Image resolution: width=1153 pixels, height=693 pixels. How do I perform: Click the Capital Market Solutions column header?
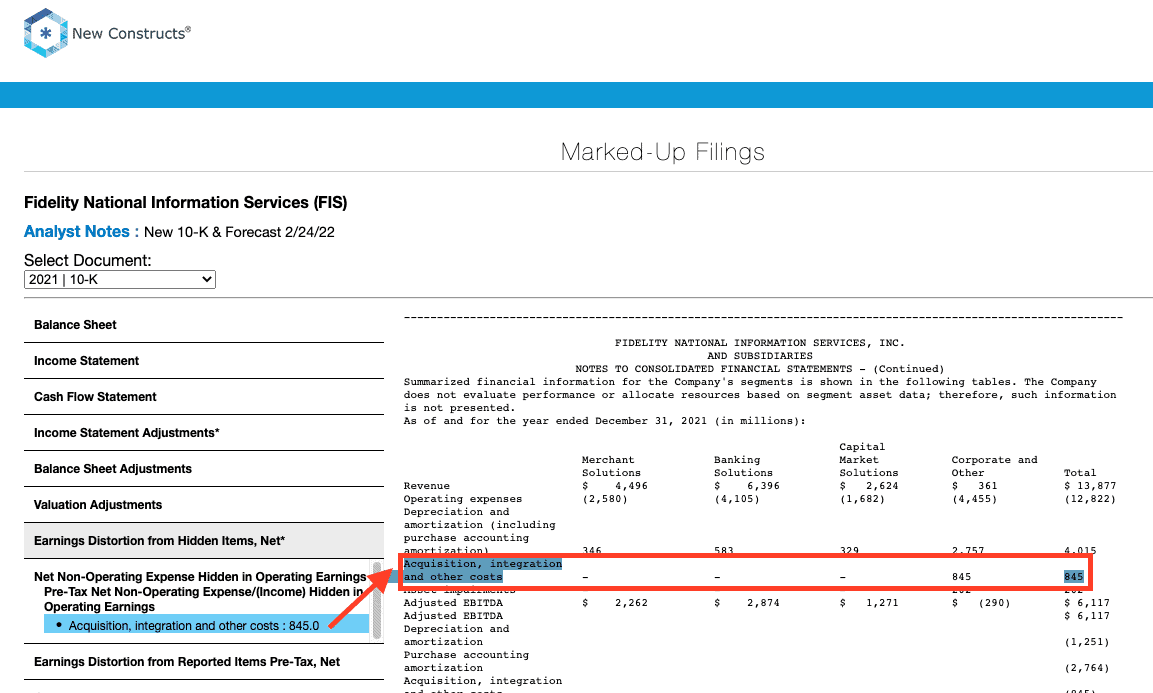click(868, 460)
